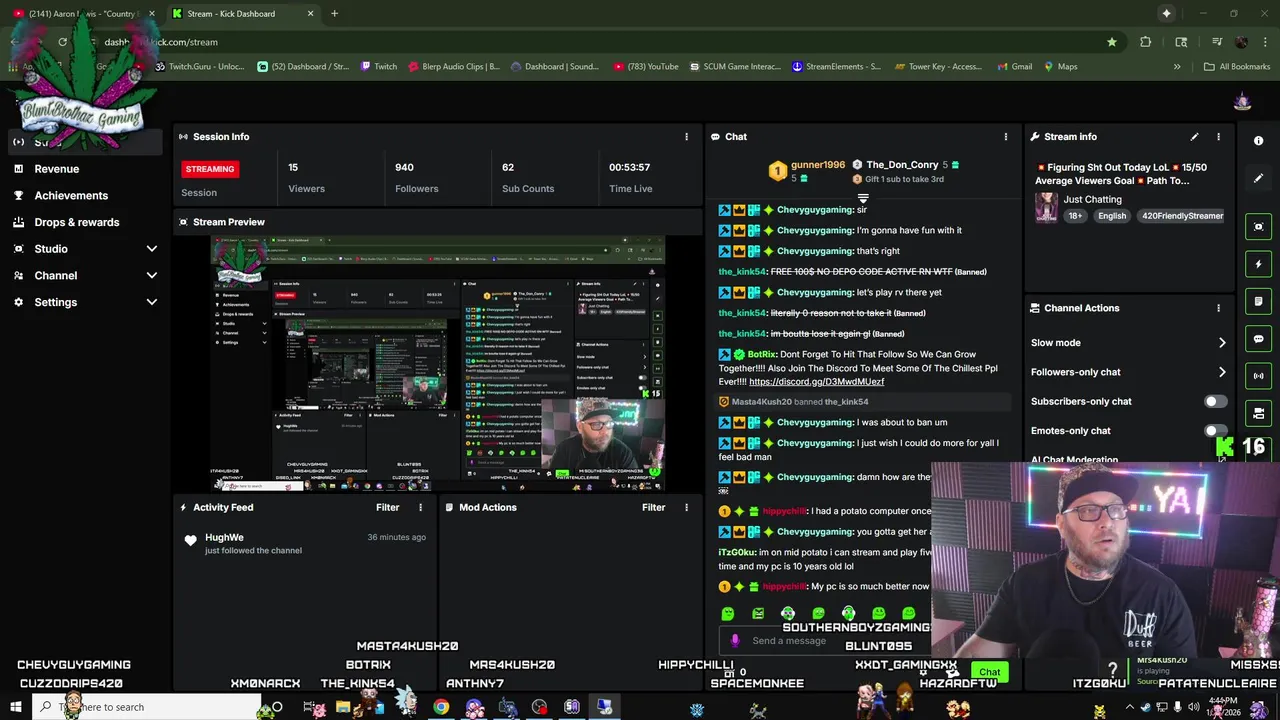Toggle Subscribers-only chat switch
Image resolution: width=1280 pixels, height=720 pixels.
coord(1214,401)
